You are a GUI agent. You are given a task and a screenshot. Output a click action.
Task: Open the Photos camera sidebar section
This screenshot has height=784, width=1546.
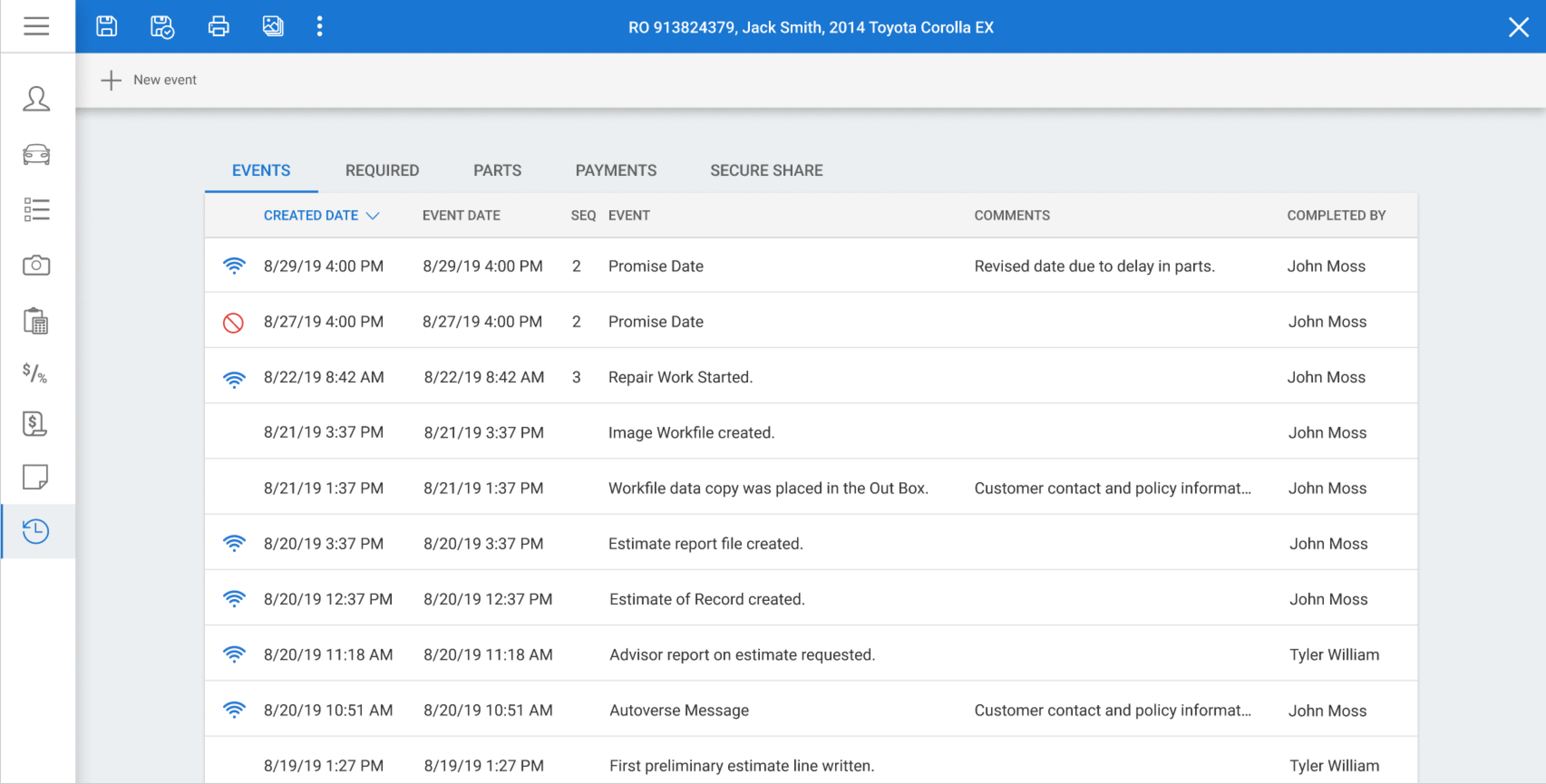(36, 265)
